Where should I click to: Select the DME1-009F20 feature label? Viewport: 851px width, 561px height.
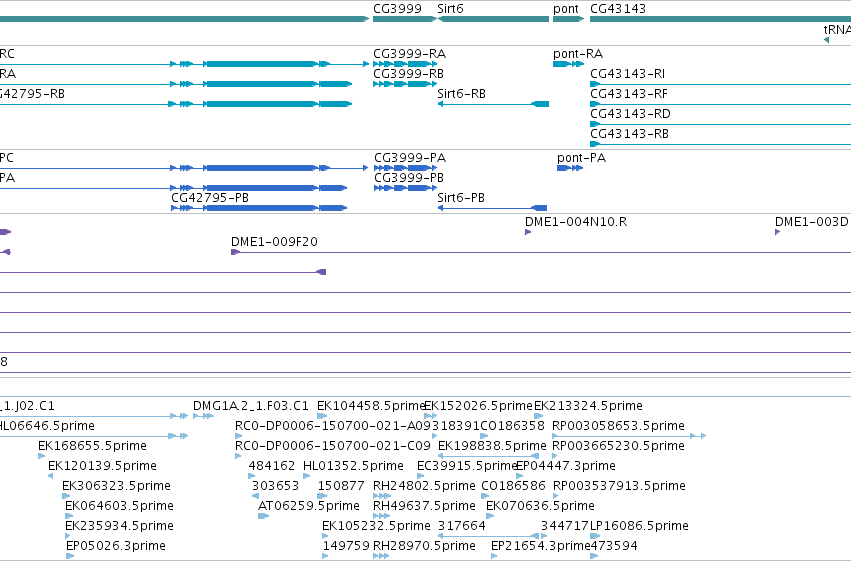coord(274,242)
